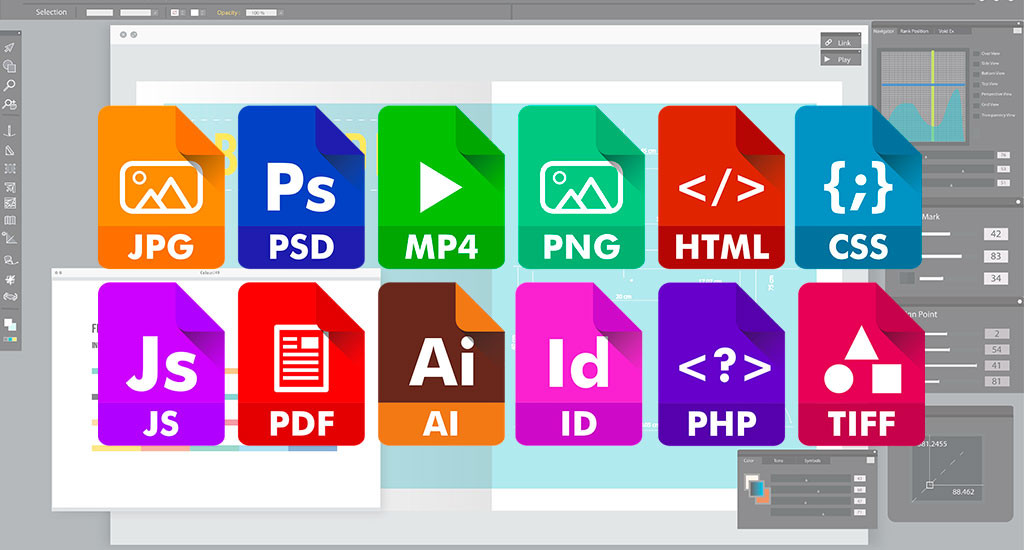Click the teal PNG image file icon

coord(581,187)
